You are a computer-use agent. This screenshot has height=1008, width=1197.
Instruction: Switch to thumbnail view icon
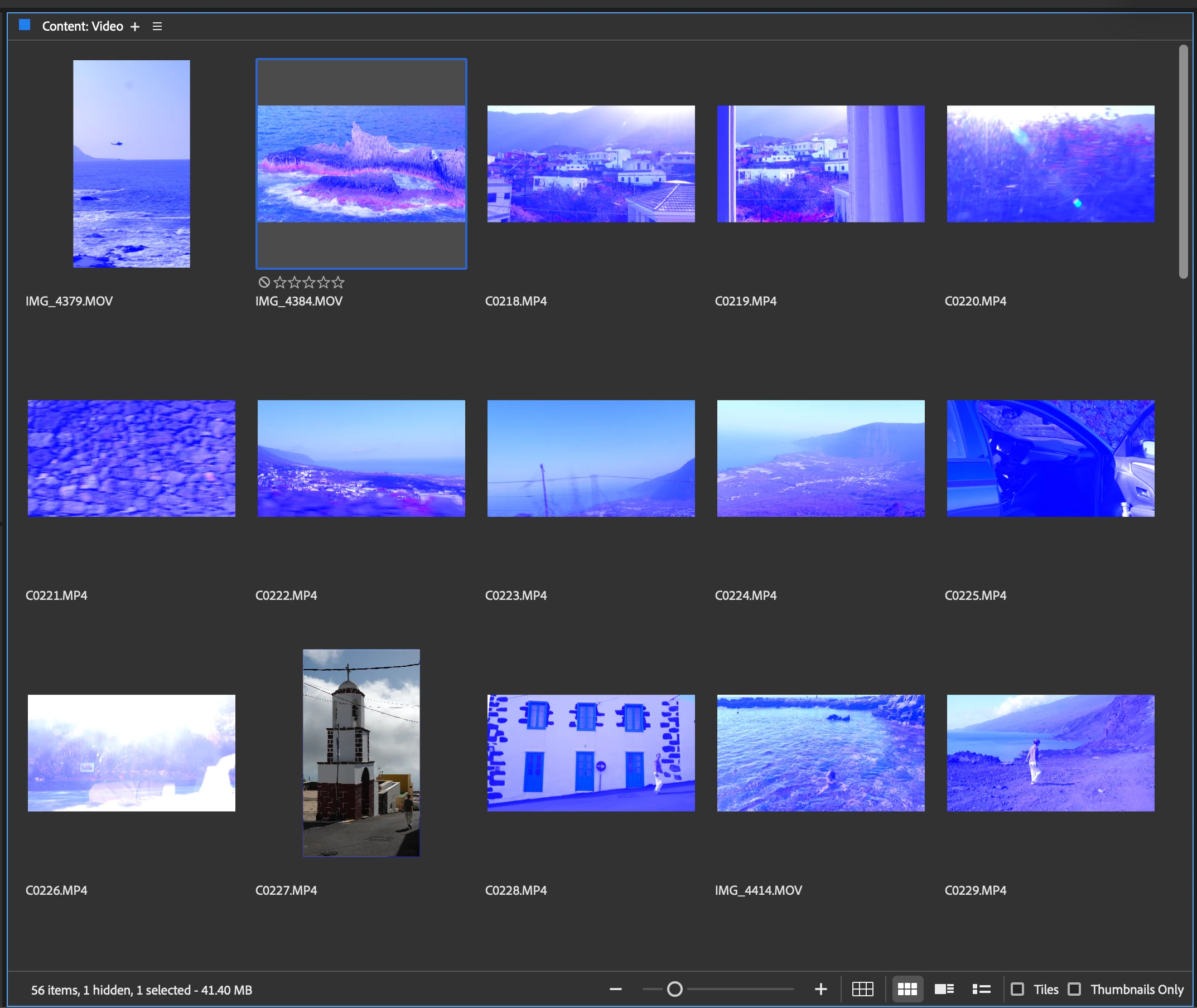906,989
